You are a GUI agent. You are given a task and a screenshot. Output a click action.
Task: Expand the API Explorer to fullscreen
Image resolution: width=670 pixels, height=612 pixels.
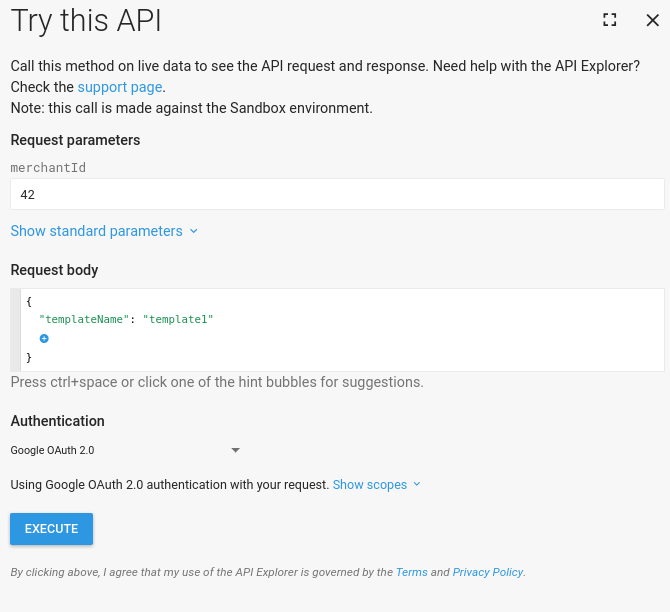[x=610, y=19]
